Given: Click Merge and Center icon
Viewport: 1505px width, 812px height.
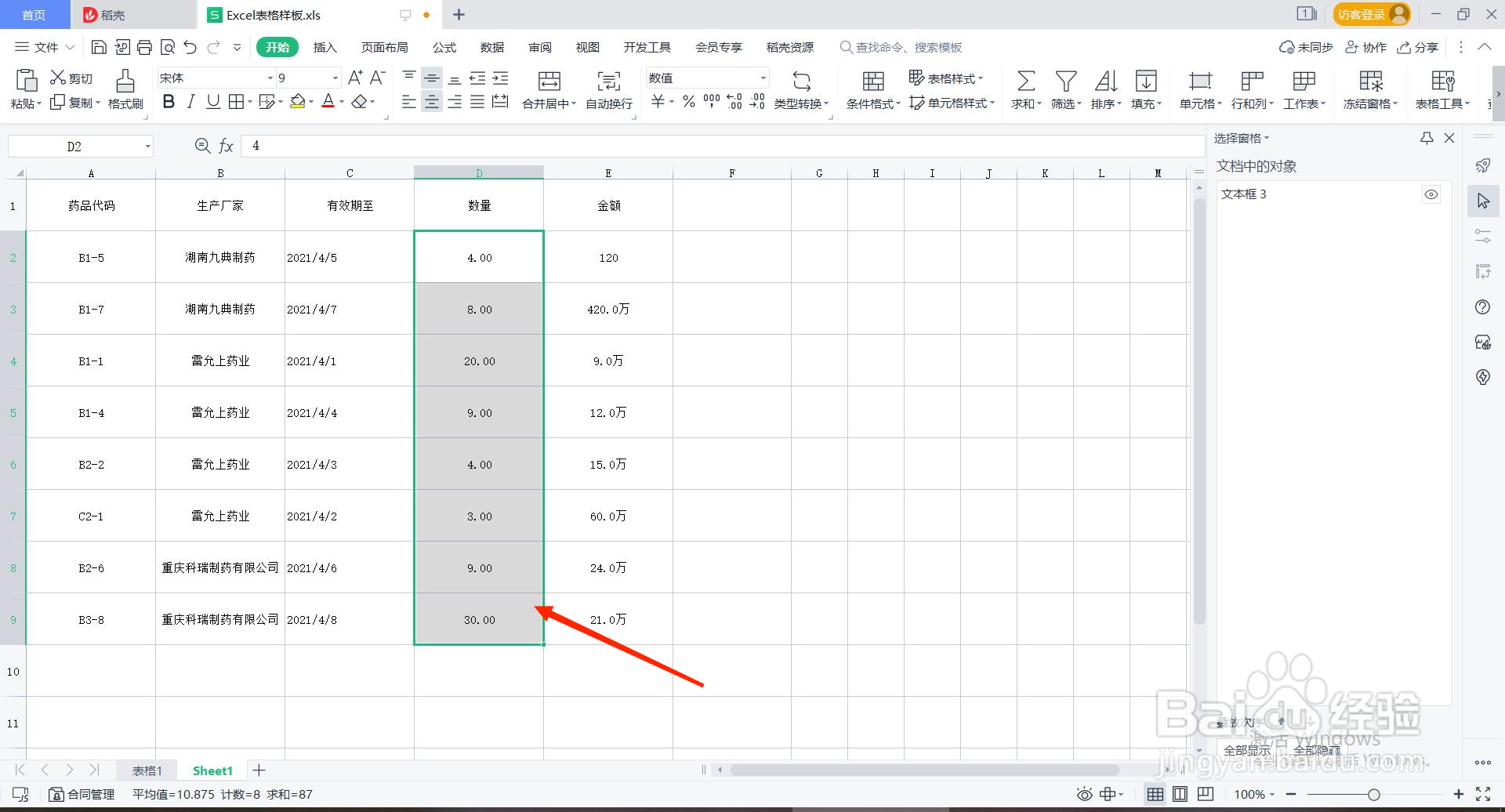Looking at the screenshot, I should (x=549, y=81).
